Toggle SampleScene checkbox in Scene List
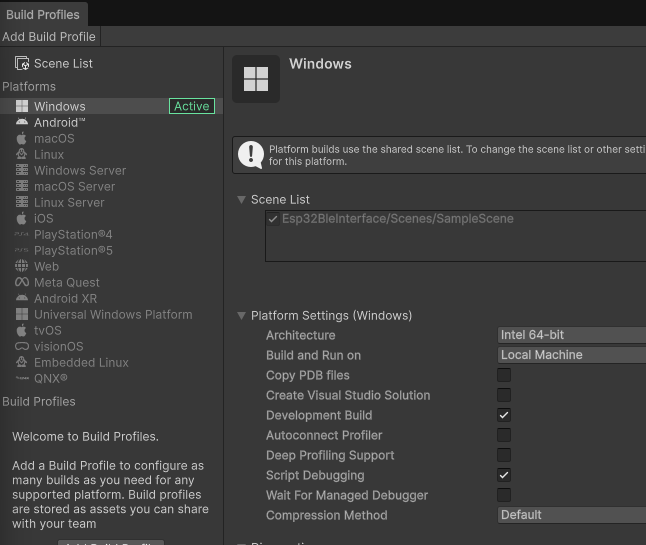The height and width of the screenshot is (545, 646). [273, 219]
